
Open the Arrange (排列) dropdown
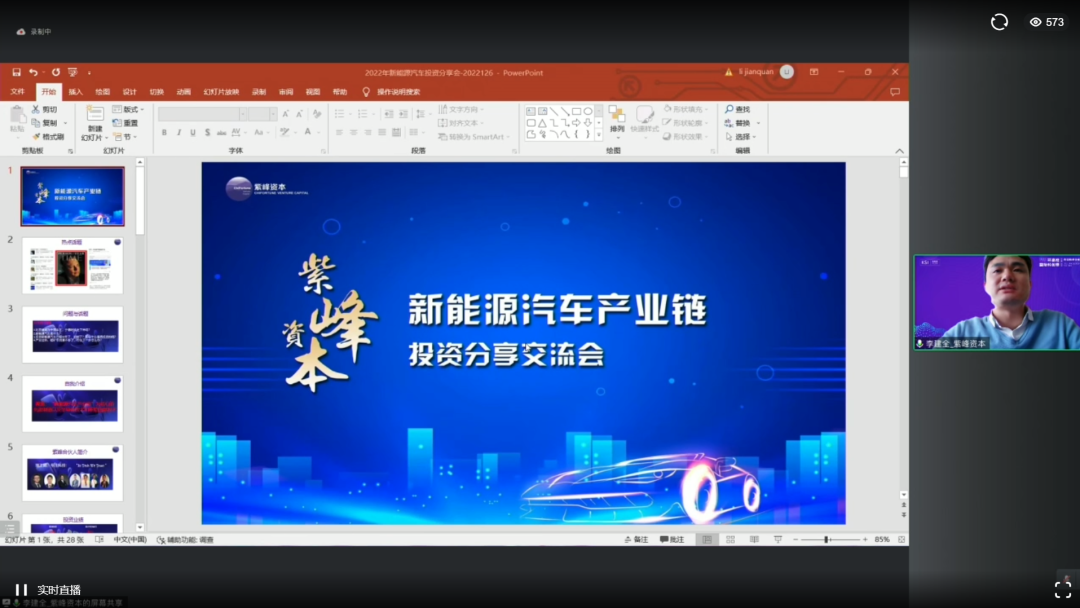tap(617, 121)
